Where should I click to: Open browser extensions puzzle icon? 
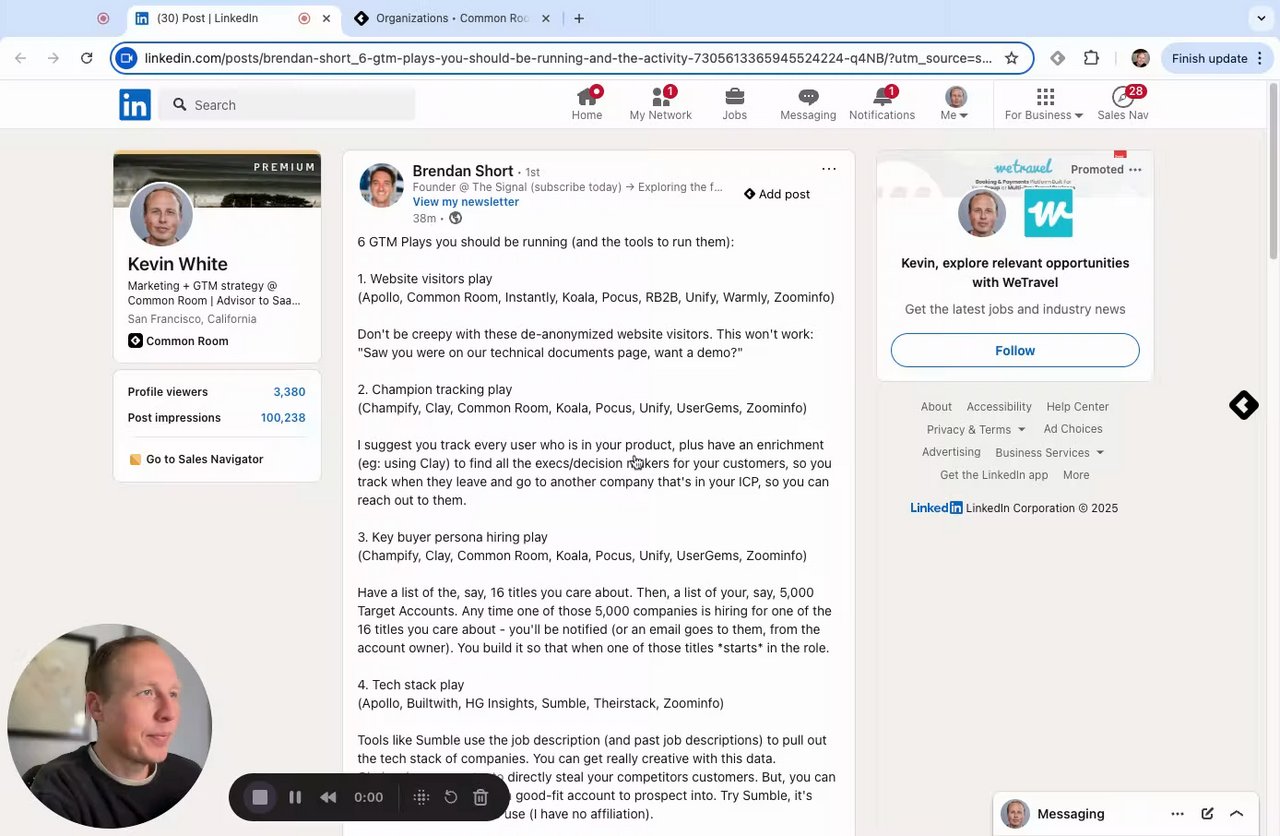[x=1091, y=58]
